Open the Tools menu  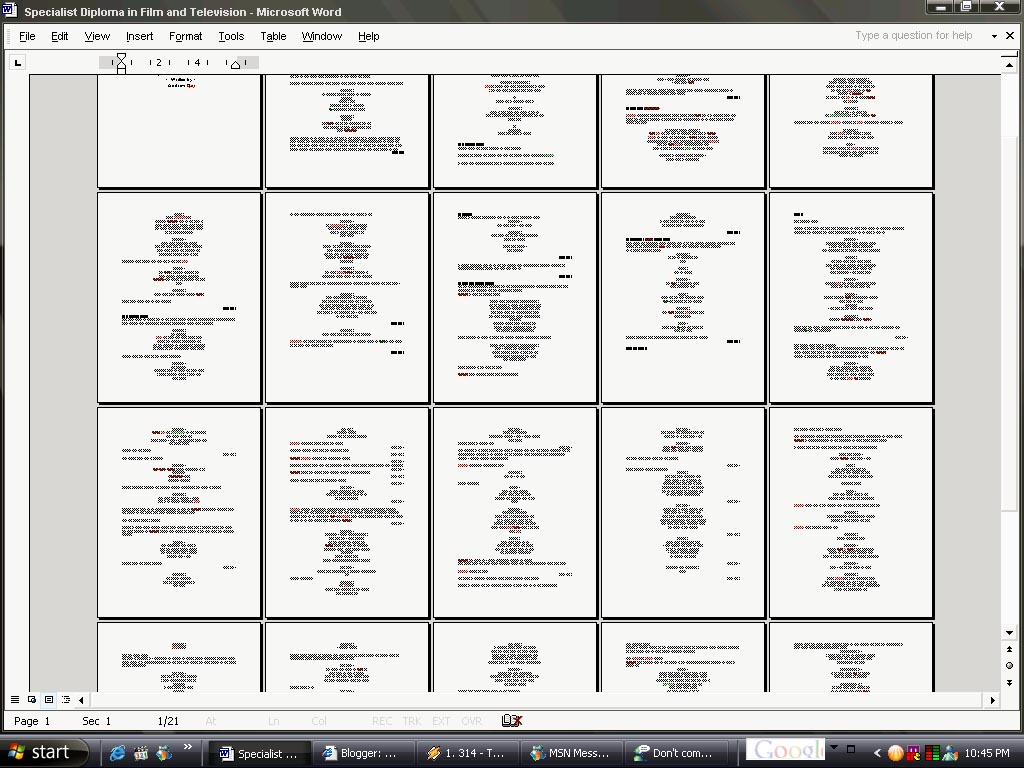tap(231, 36)
